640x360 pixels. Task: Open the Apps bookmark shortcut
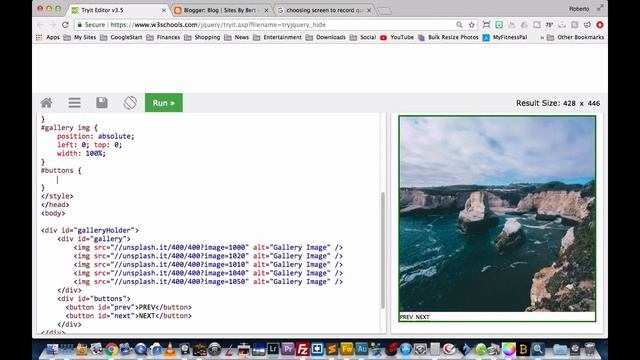click(48, 37)
